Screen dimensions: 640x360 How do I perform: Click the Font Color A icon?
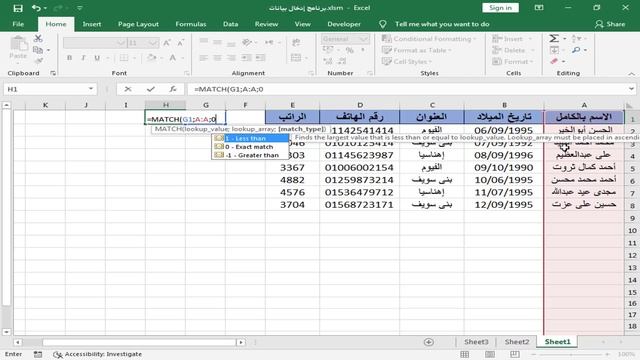click(173, 58)
